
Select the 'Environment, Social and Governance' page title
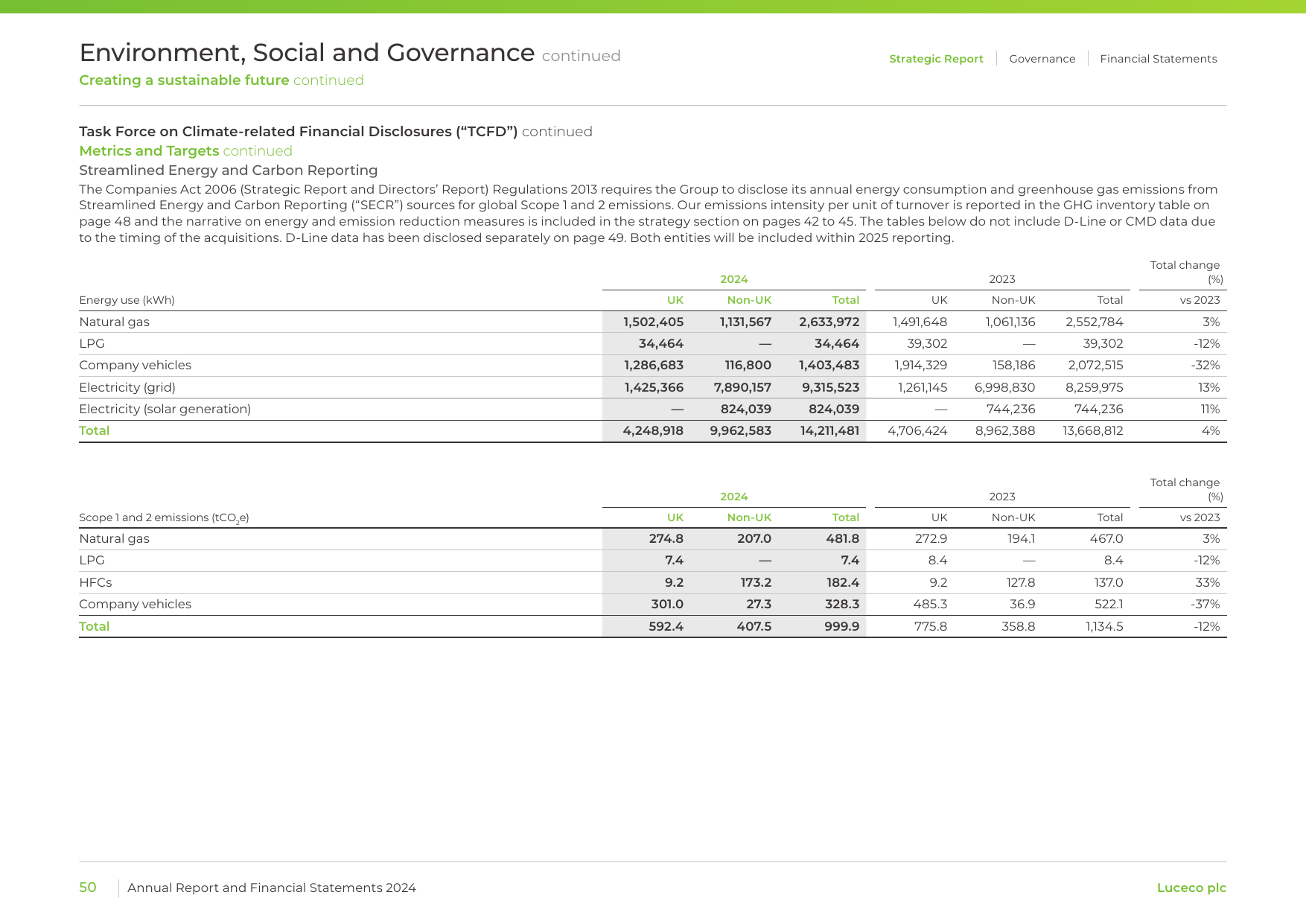[x=307, y=53]
